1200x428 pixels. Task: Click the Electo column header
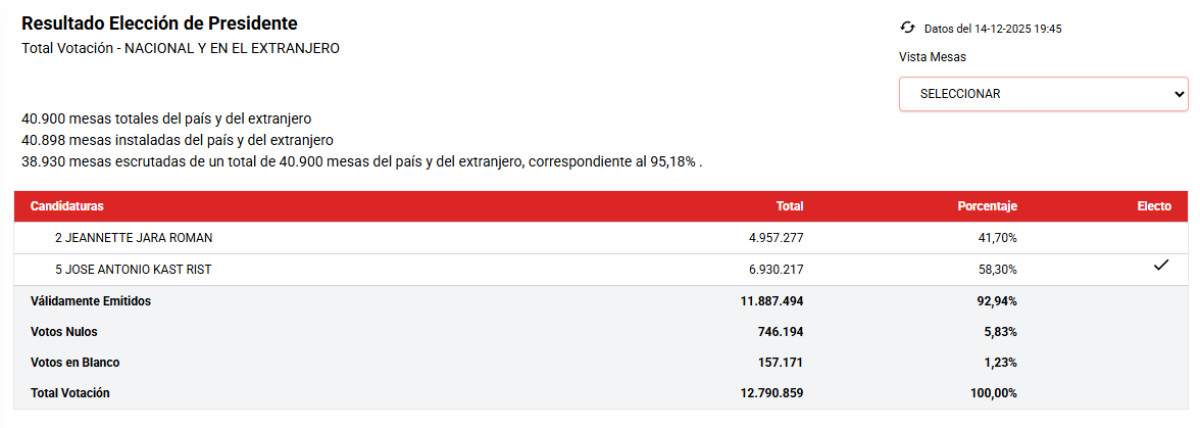coord(1154,206)
